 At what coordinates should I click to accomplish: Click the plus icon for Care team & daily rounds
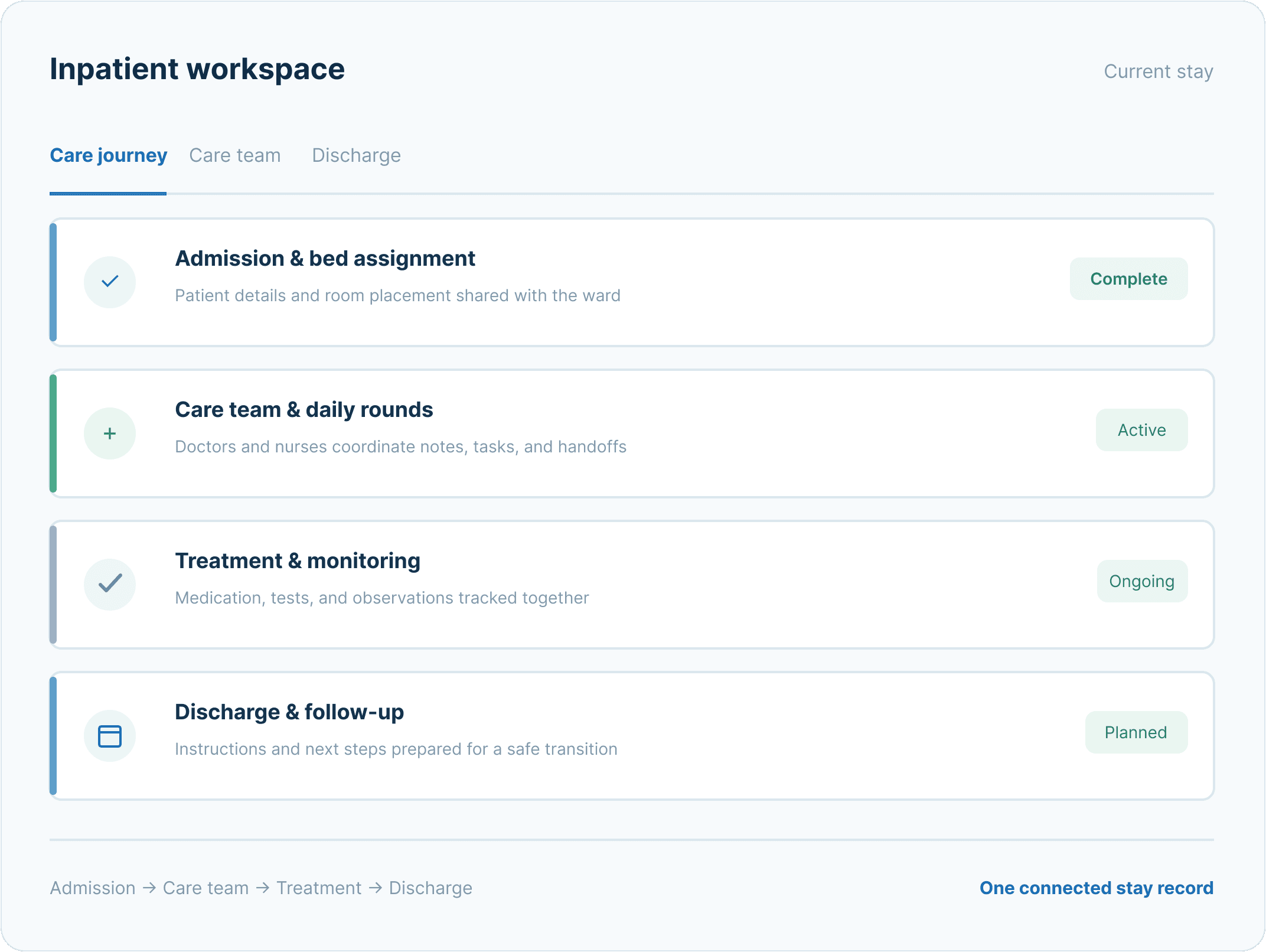tap(110, 433)
